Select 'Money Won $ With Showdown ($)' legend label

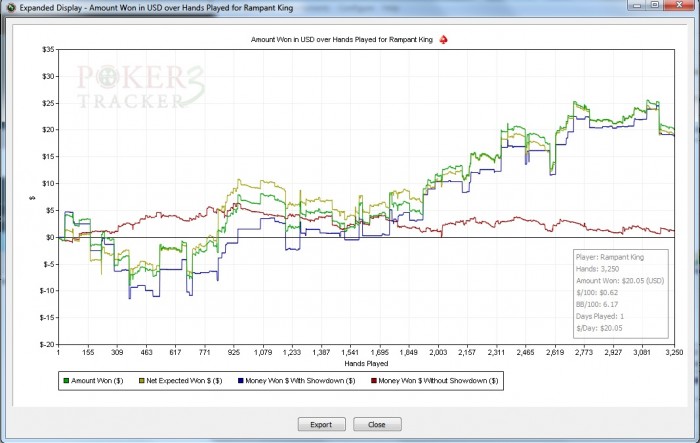click(x=300, y=381)
